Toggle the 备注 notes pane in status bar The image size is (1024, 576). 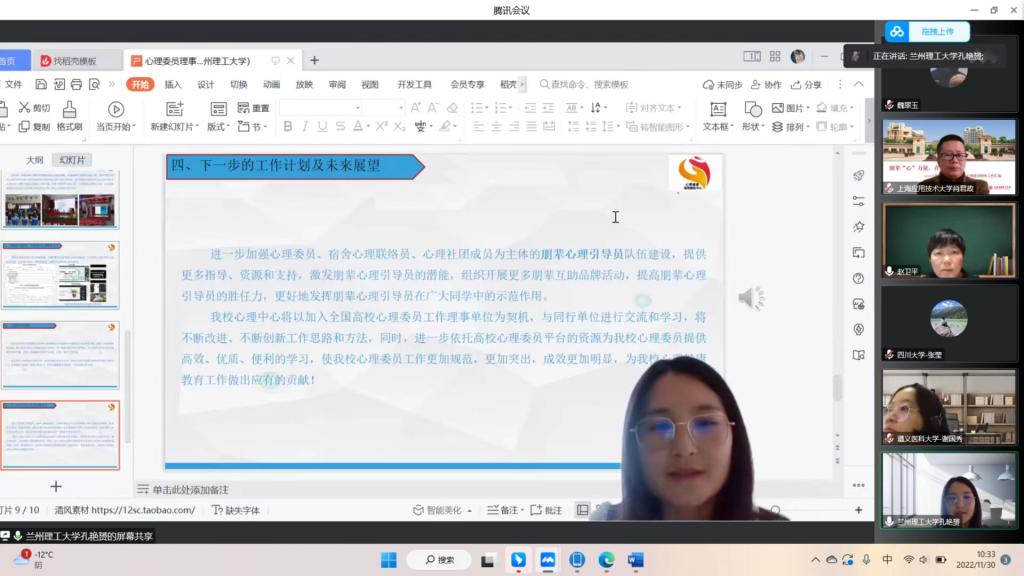(x=505, y=510)
